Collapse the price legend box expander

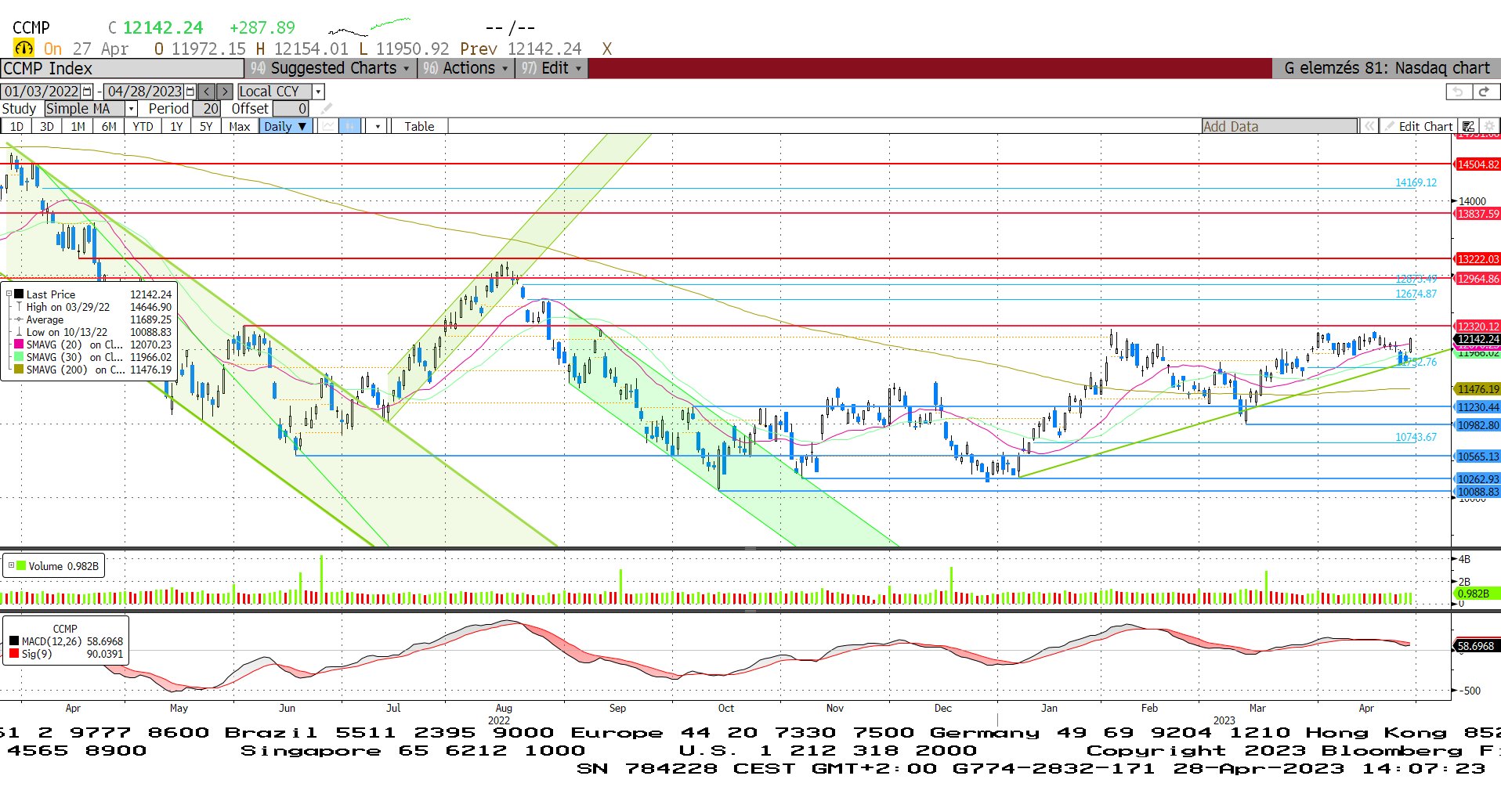pos(9,294)
